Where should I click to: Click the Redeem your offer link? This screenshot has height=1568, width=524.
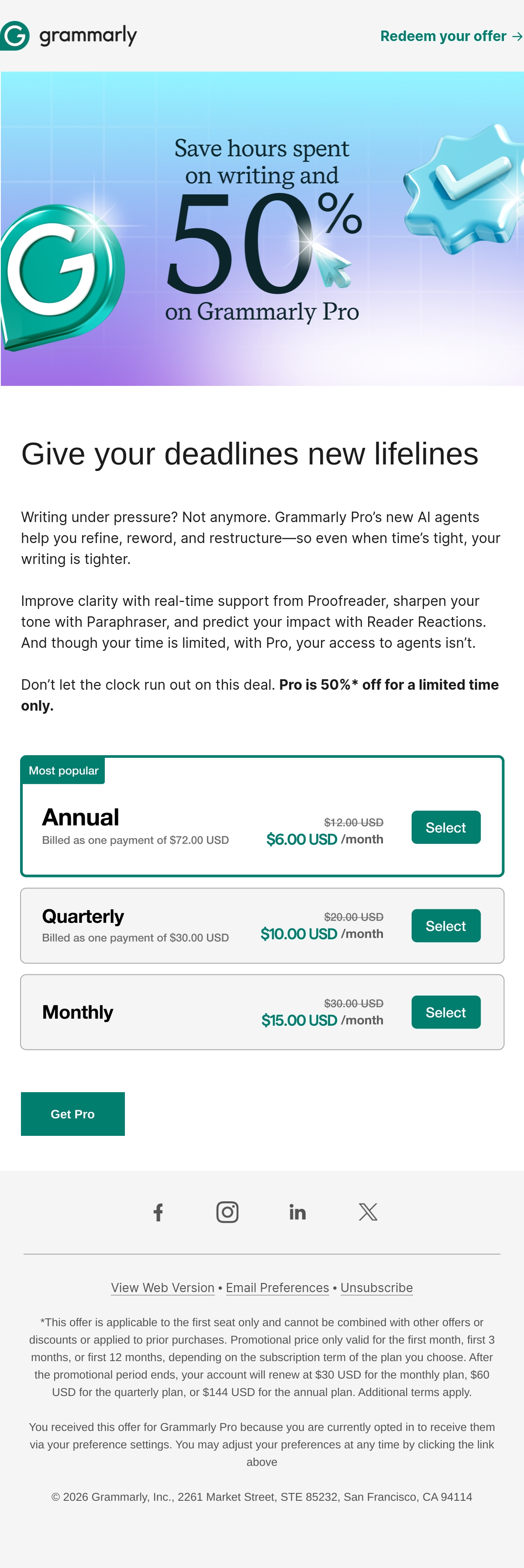[452, 37]
